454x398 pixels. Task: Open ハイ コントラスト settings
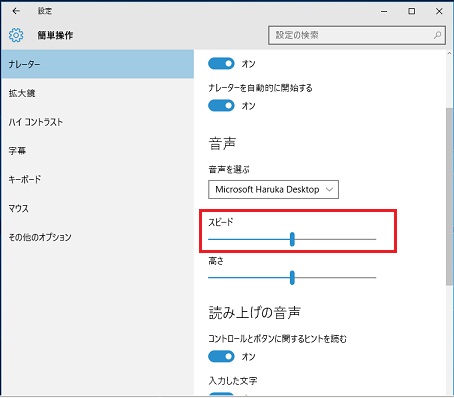coord(97,122)
